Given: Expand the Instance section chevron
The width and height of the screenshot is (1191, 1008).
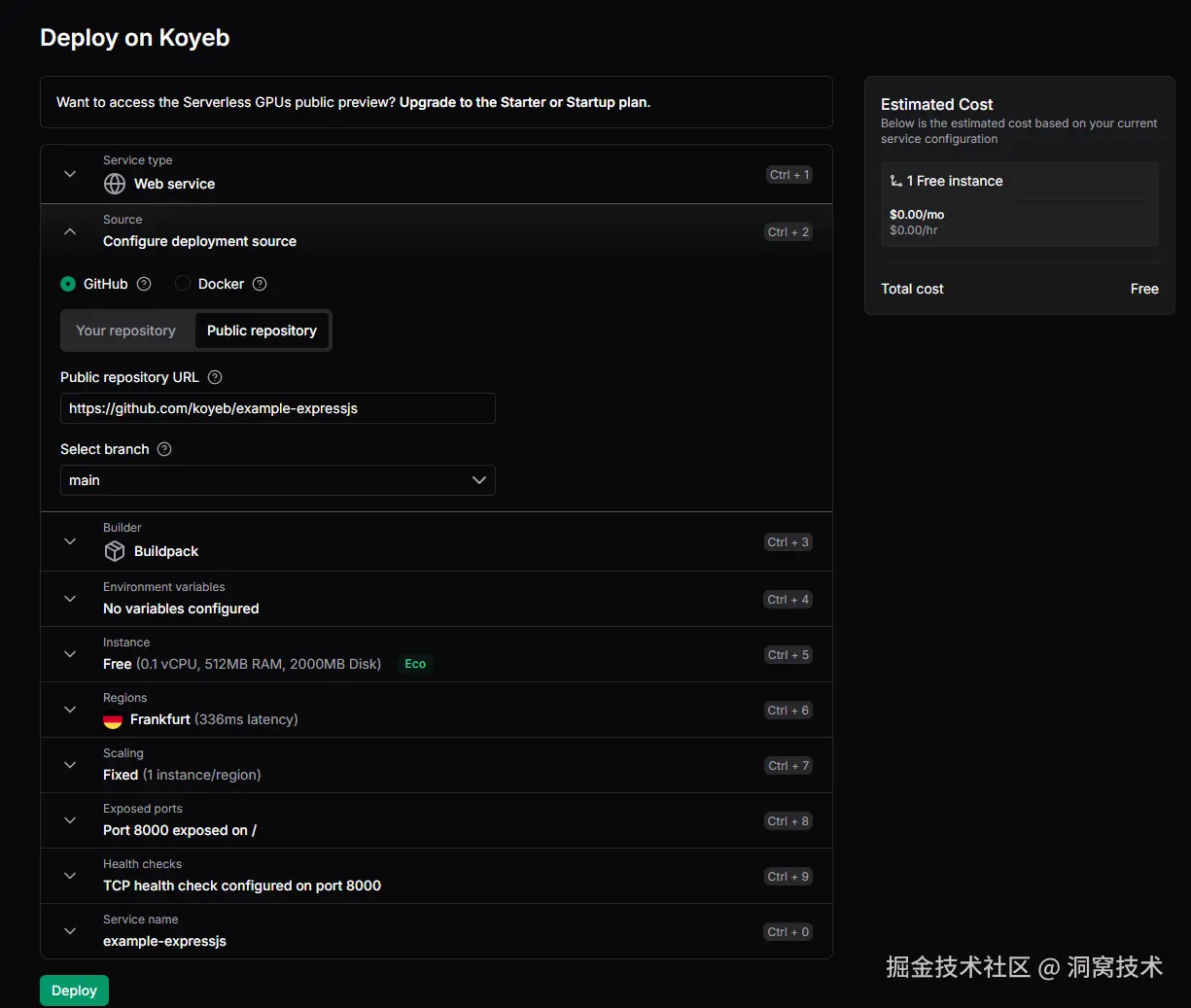Looking at the screenshot, I should click(70, 654).
